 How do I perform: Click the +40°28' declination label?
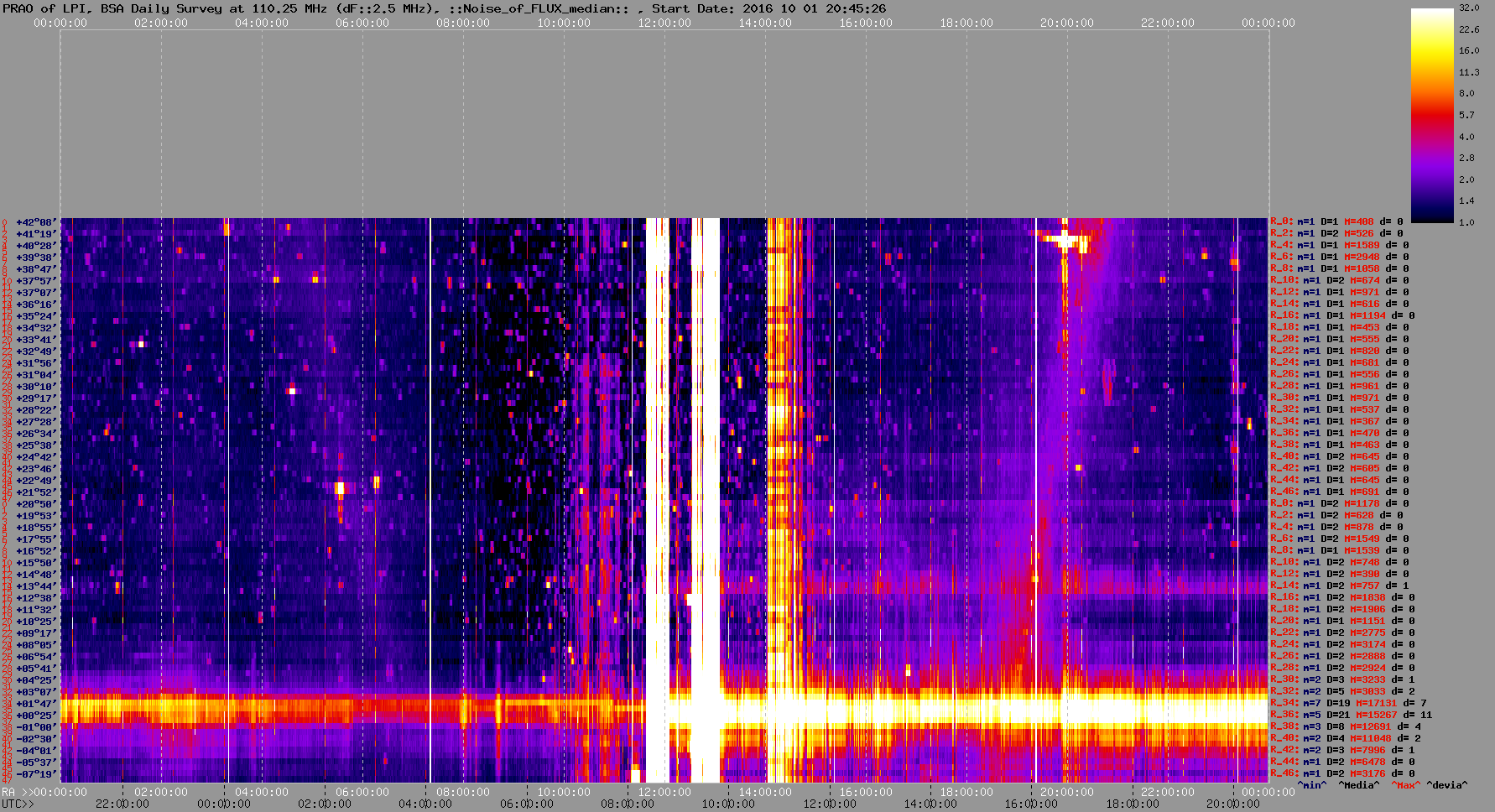pos(36,246)
